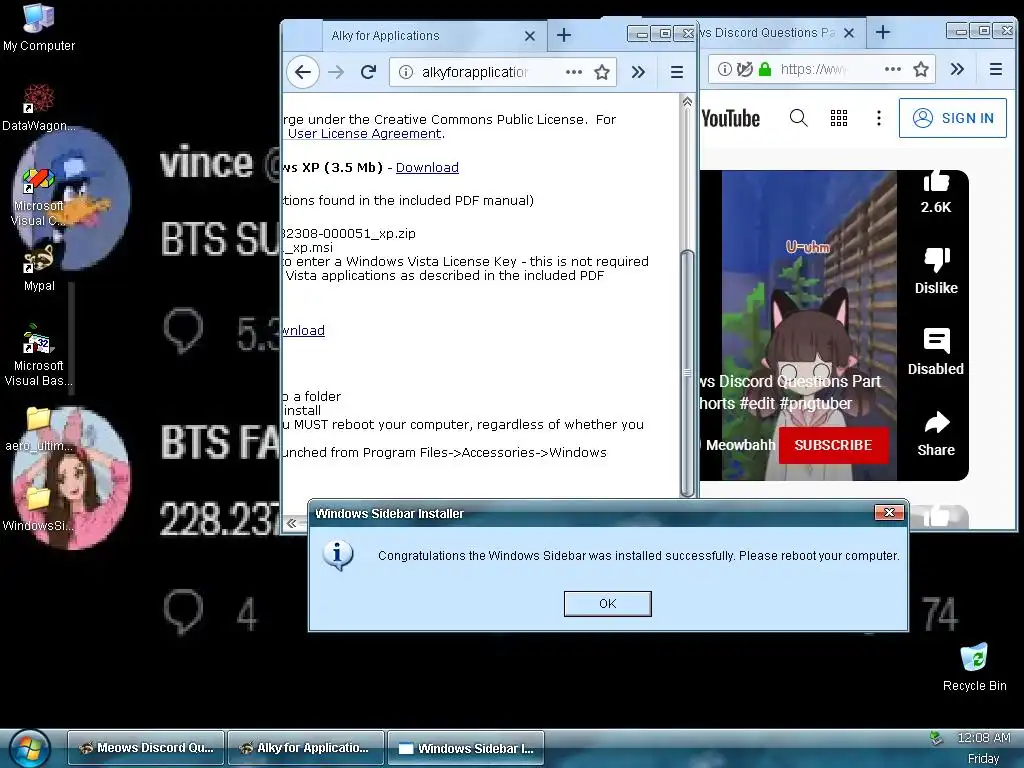Click the left scroll chevron at the Alky page bottom
1024x768 pixels.
click(x=291, y=523)
